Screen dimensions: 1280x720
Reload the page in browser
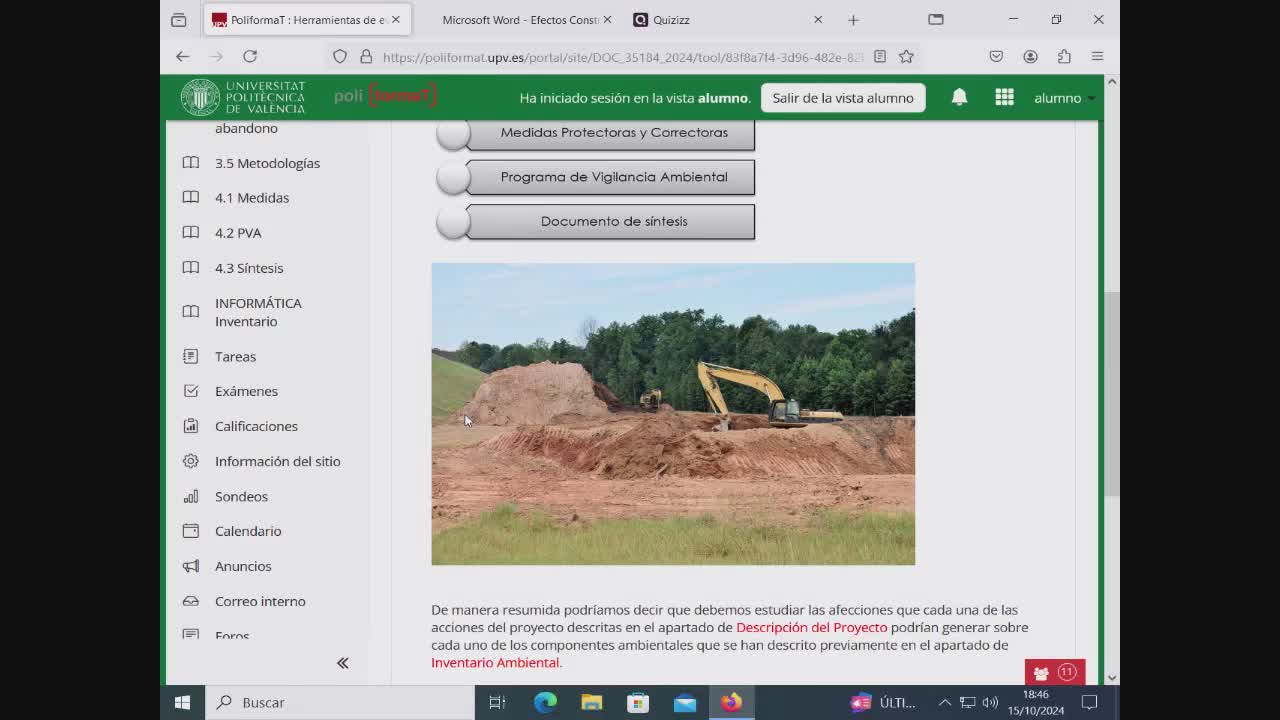pos(250,57)
